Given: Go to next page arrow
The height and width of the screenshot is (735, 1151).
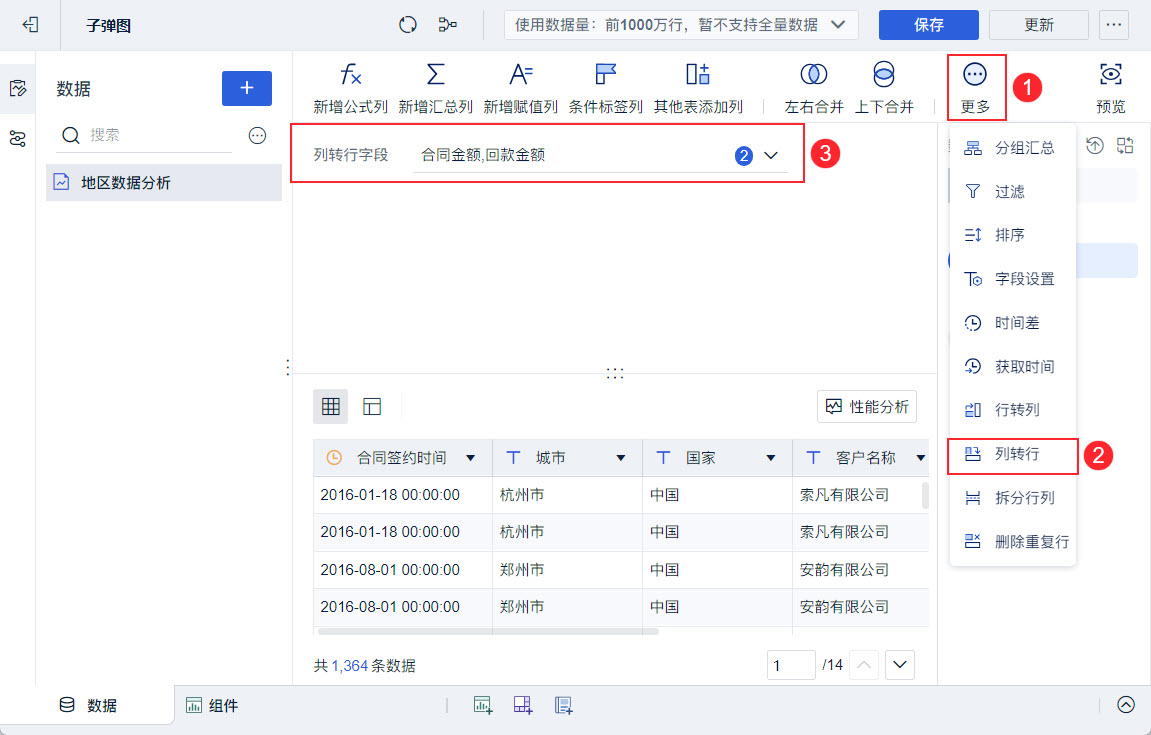Looking at the screenshot, I should pos(900,665).
